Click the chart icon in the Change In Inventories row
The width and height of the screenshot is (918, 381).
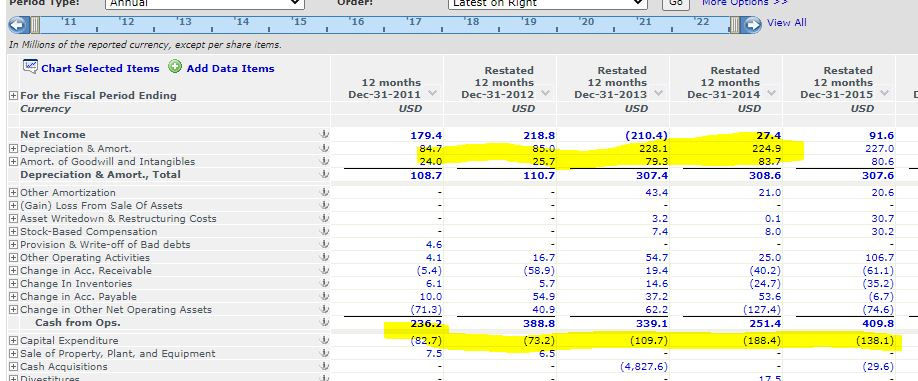pyautogui.click(x=323, y=283)
